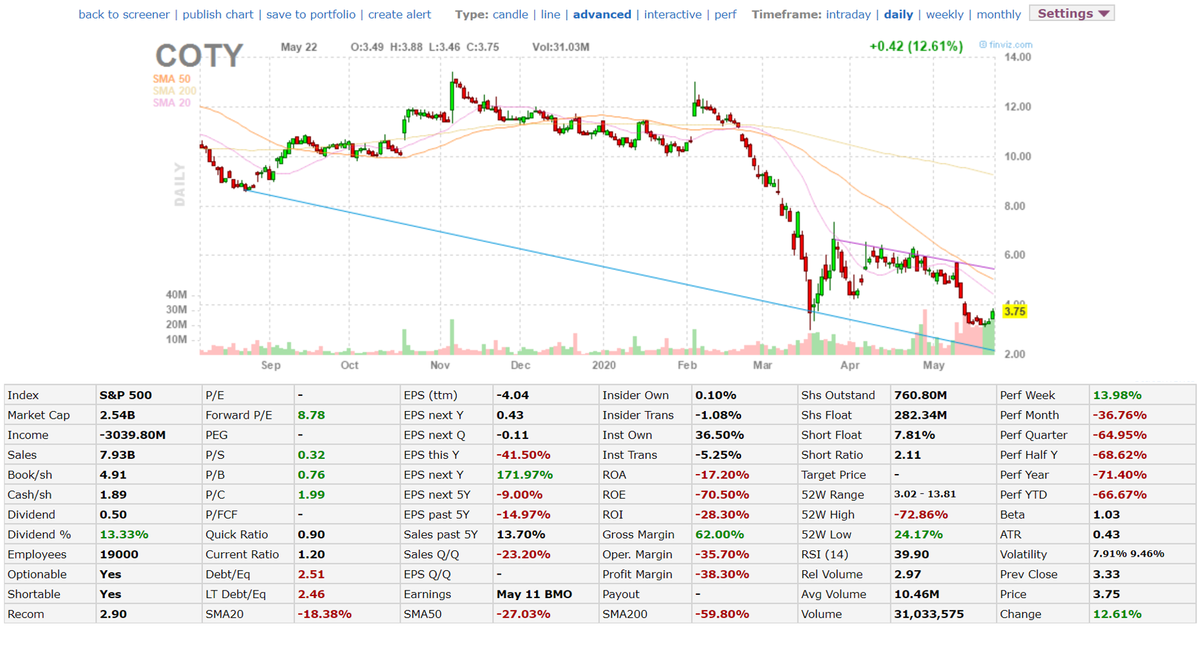Go back to screener link

124,14
